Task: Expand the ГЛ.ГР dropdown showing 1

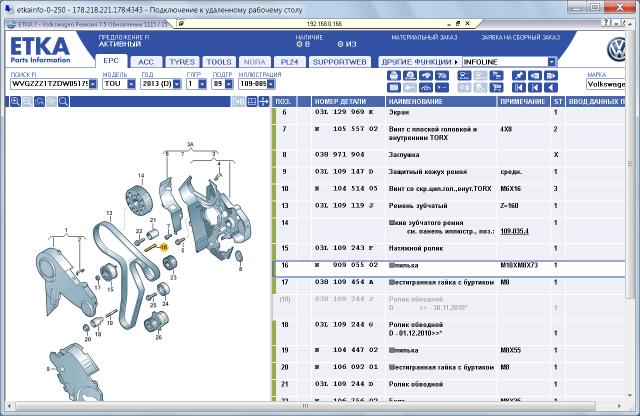Action: 202,84
